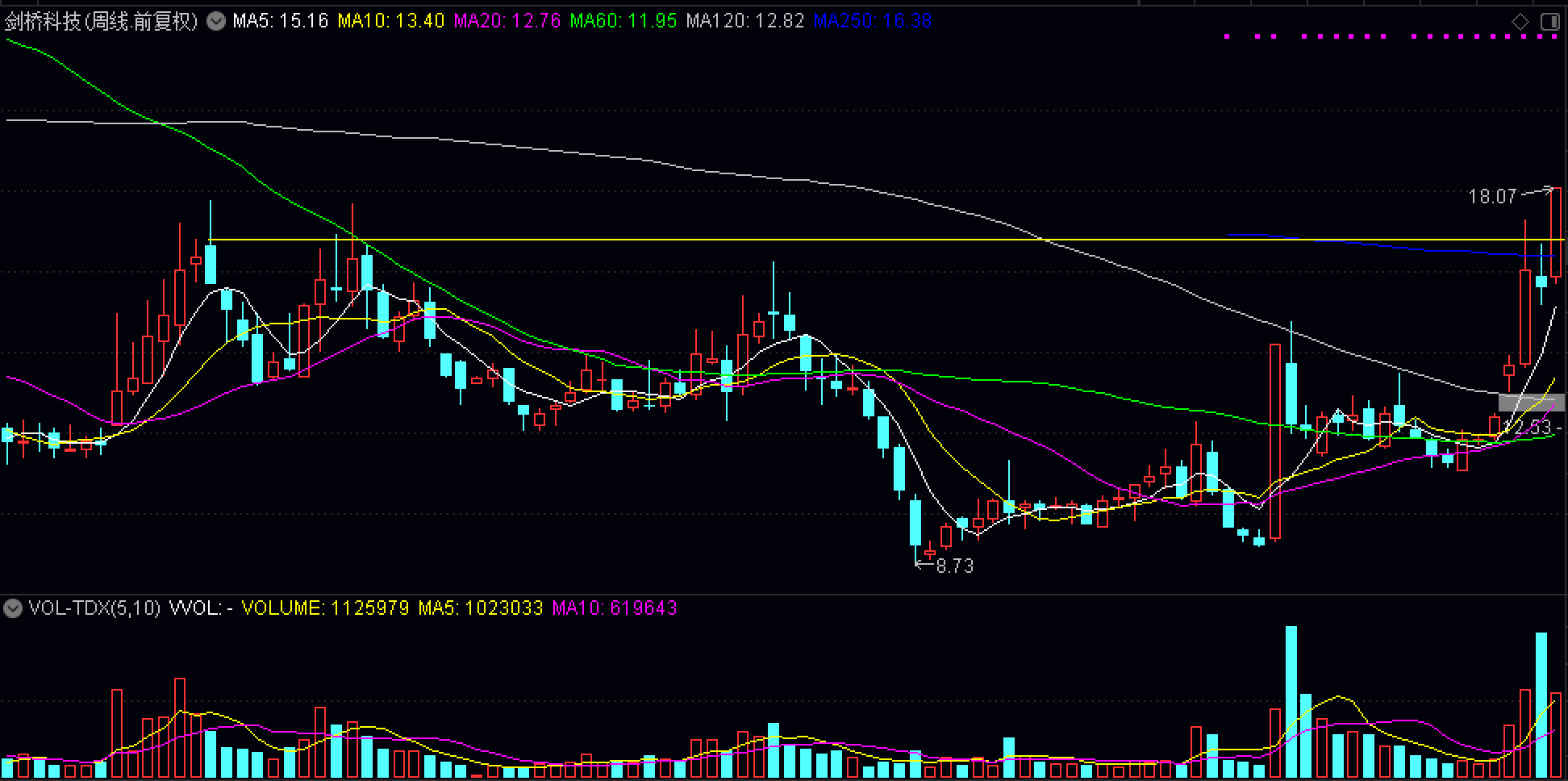Select the yellow horizontal resistance line
Viewport: 1568px width, 781px height.
click(645, 240)
